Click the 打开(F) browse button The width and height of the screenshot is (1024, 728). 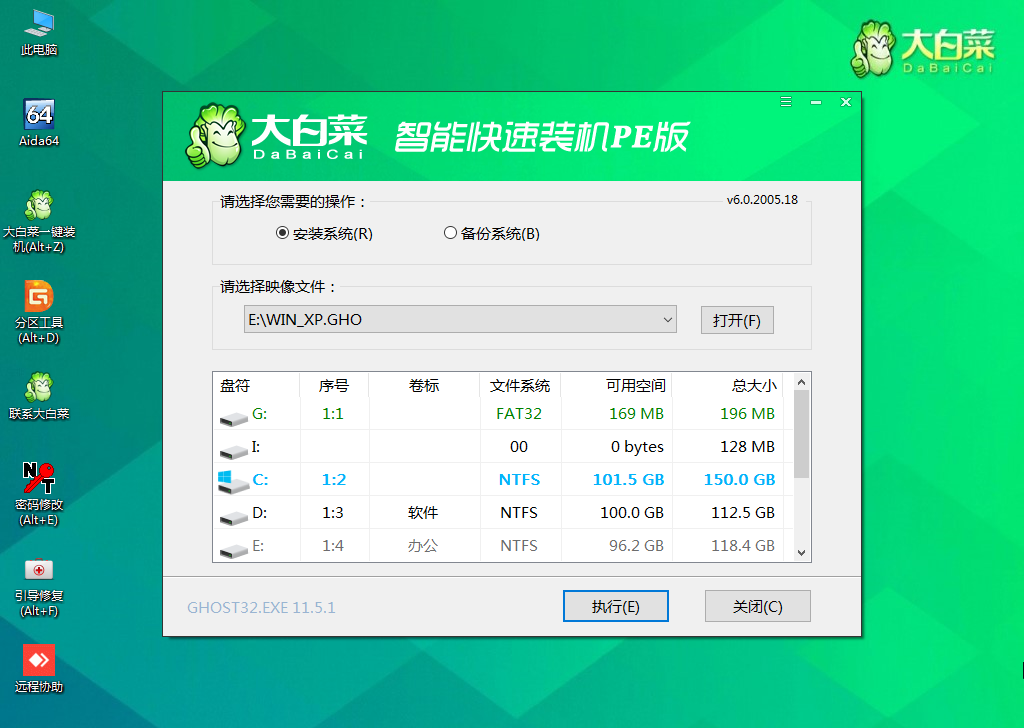pos(737,320)
